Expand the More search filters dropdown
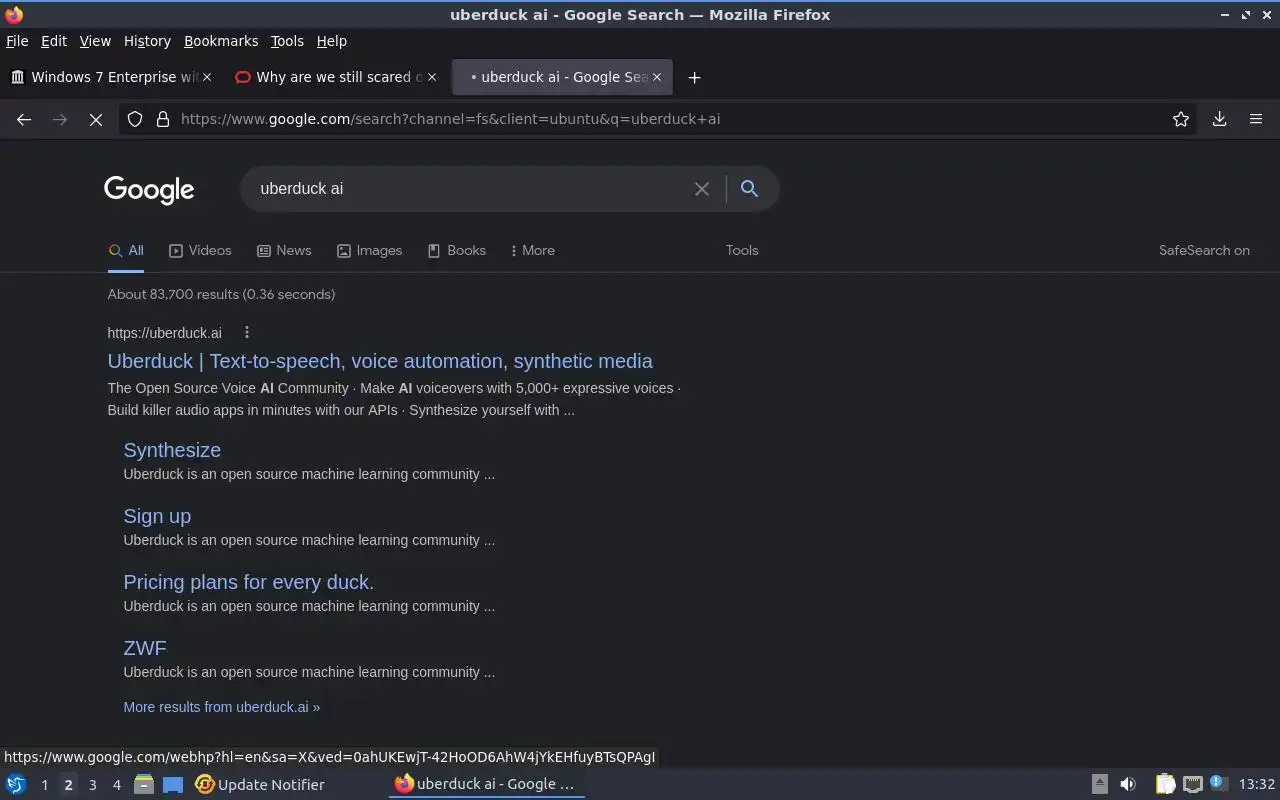Viewport: 1280px width, 800px height. [533, 251]
